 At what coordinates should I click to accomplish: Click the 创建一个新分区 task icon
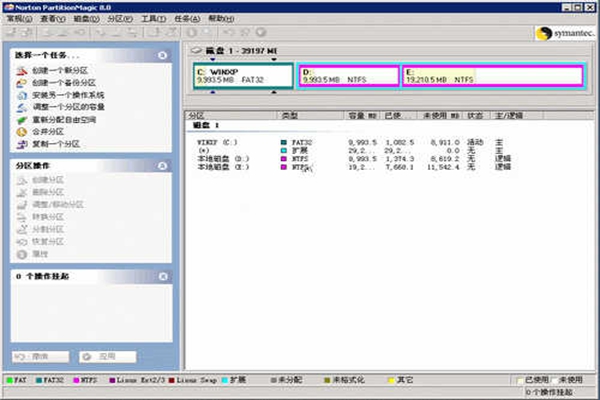point(21,72)
